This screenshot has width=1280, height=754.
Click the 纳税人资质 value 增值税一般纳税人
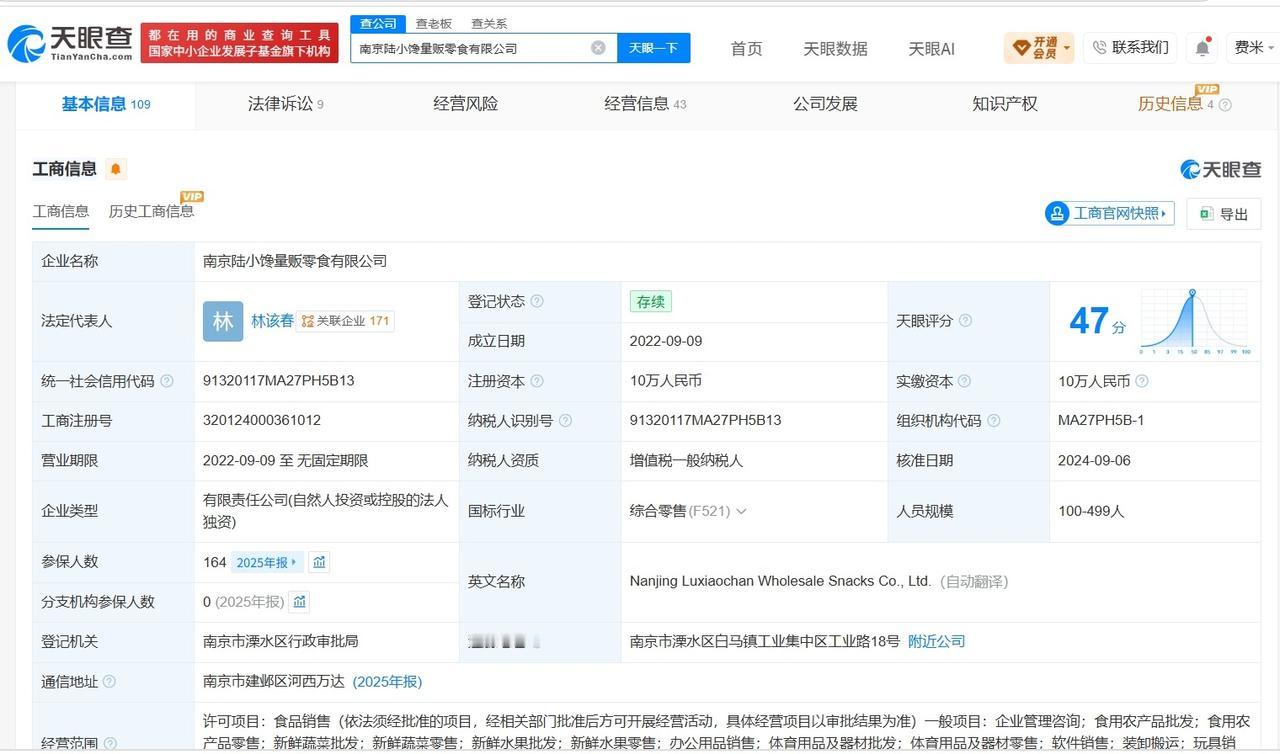(686, 461)
